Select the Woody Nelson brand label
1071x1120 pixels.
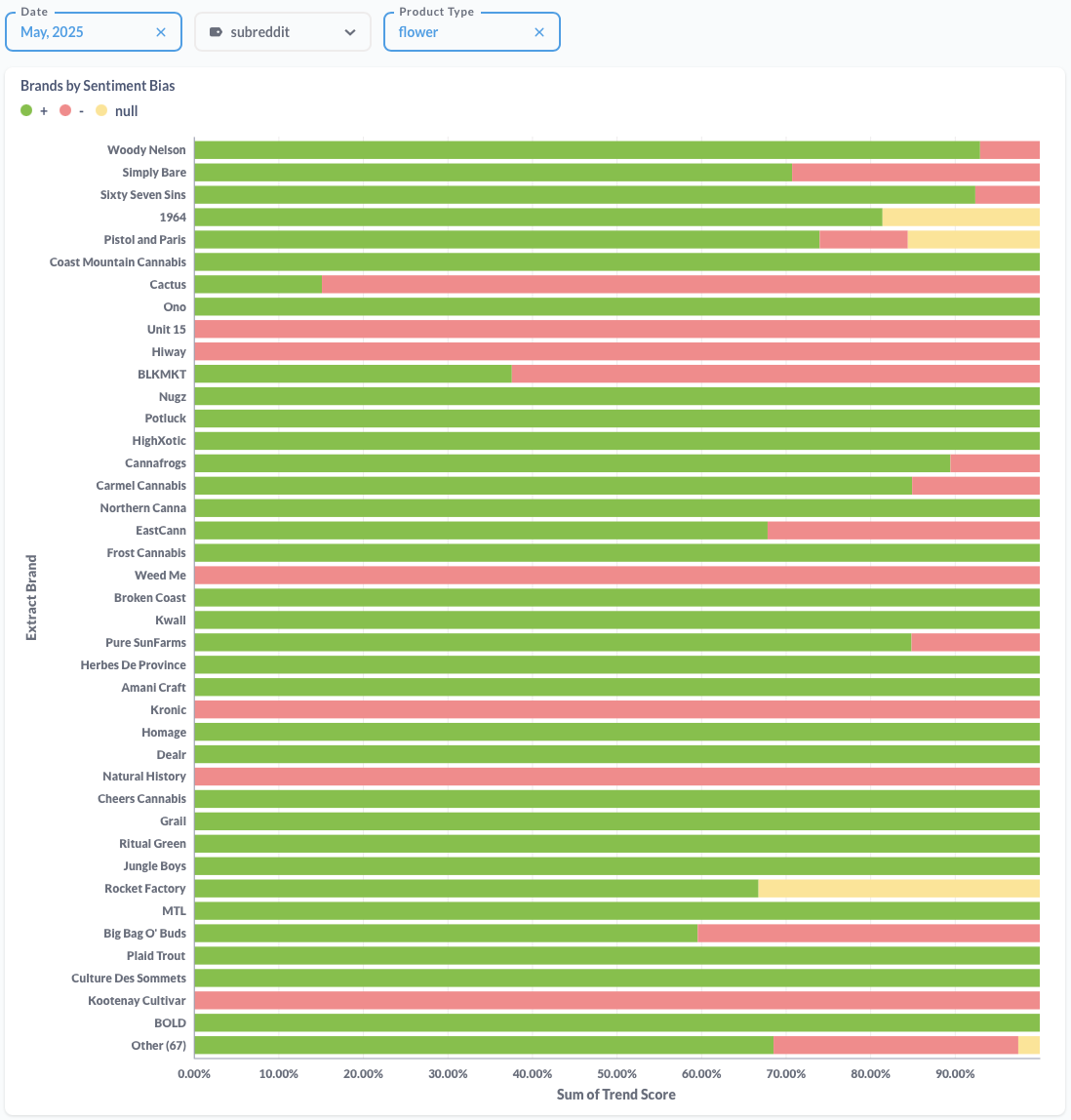tap(146, 150)
